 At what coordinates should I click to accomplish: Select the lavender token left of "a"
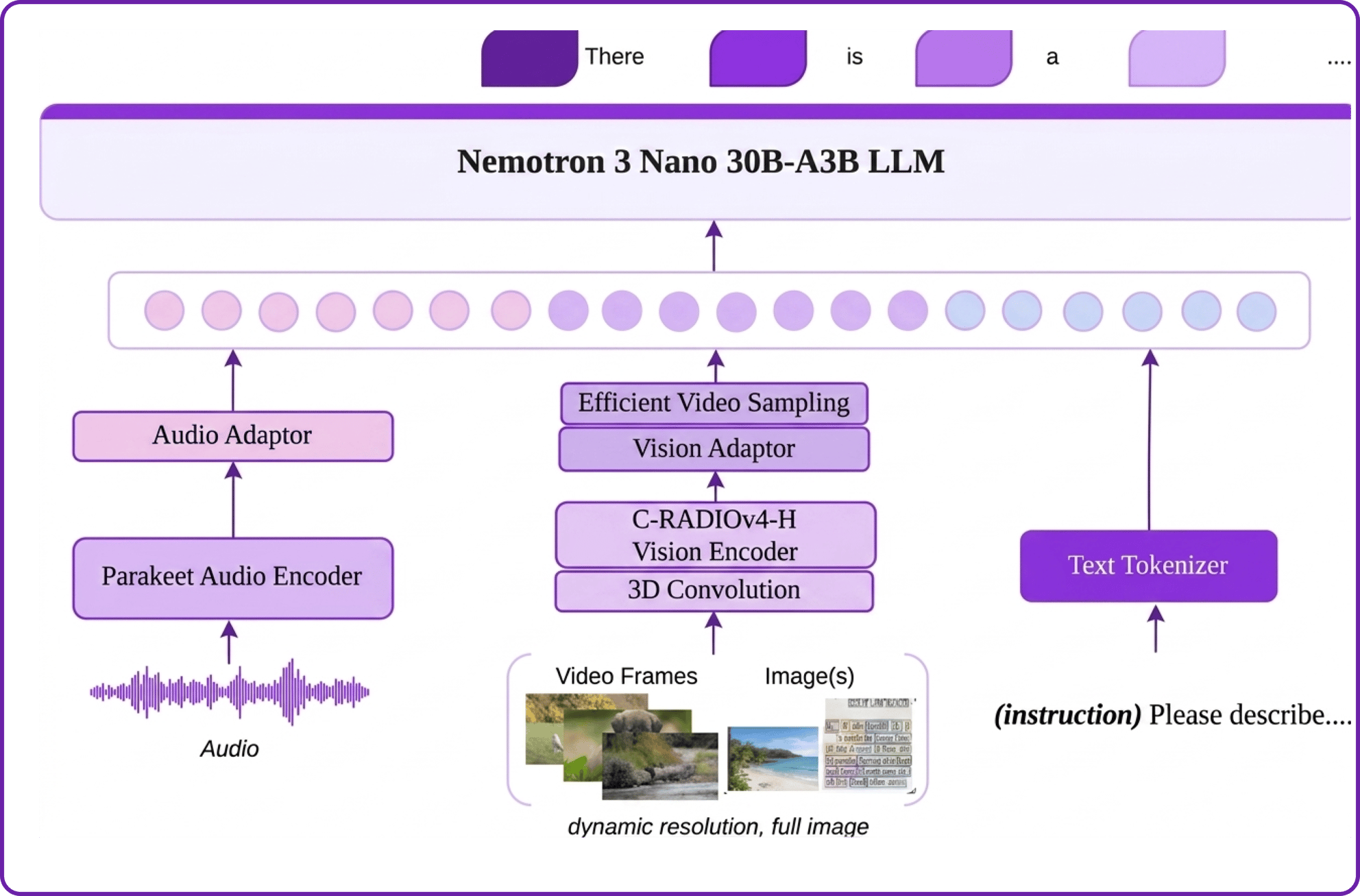(x=963, y=58)
